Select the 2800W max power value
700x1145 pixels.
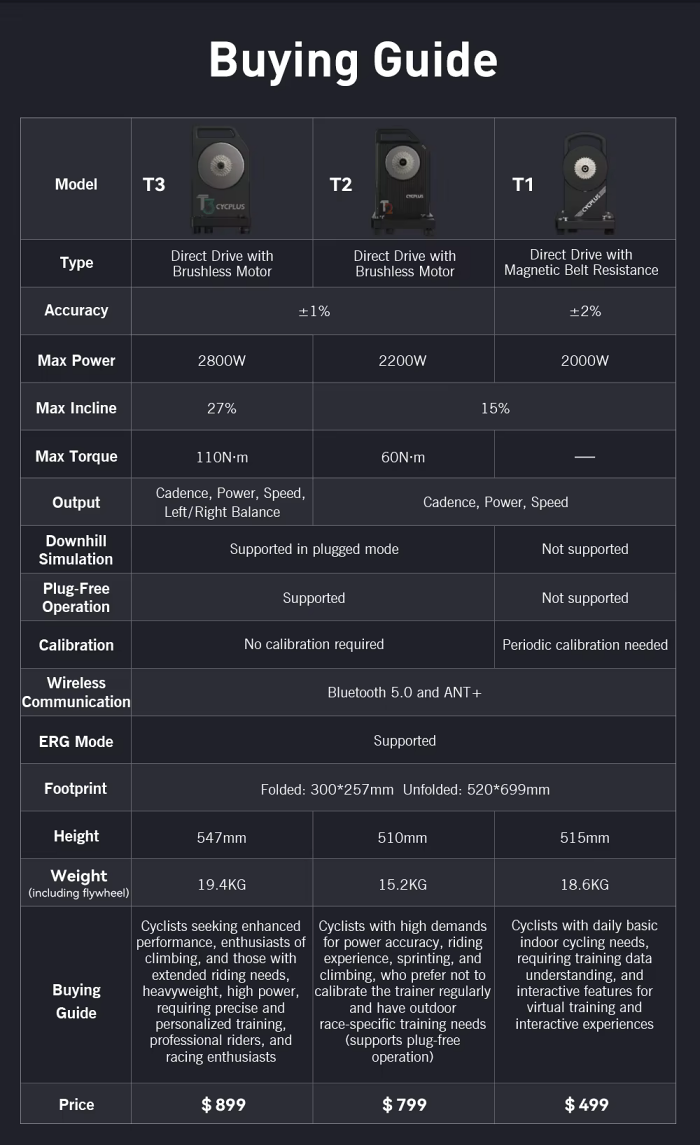(222, 361)
